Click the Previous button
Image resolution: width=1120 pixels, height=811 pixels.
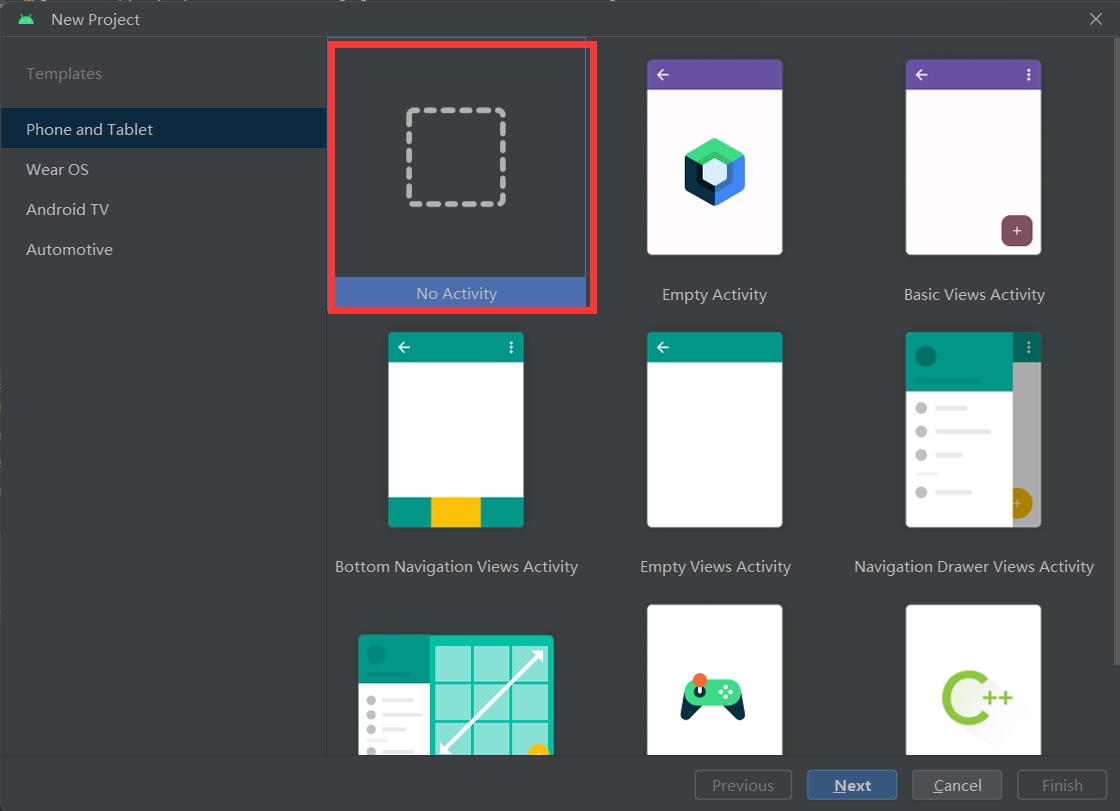pos(743,785)
